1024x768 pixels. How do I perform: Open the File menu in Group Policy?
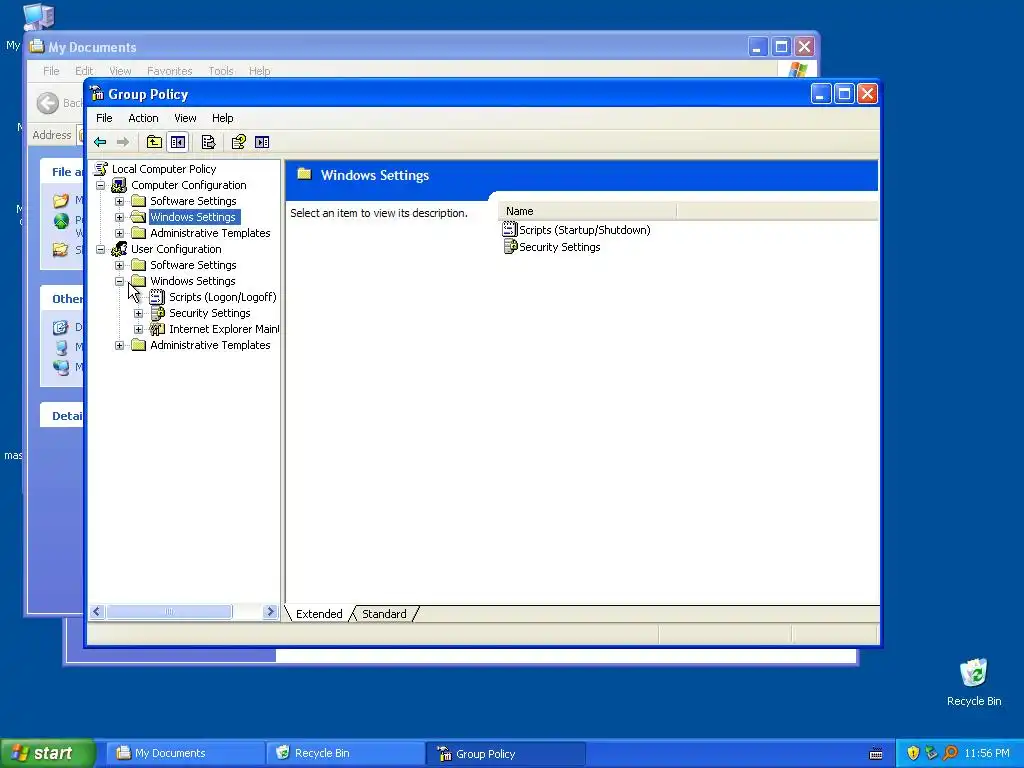(104, 118)
